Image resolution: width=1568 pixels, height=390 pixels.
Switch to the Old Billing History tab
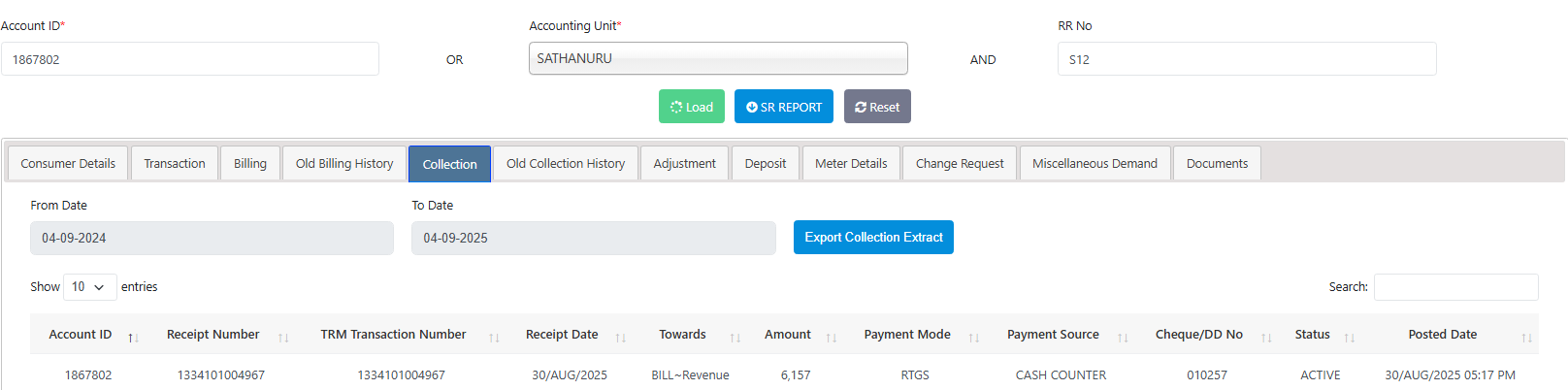point(344,164)
